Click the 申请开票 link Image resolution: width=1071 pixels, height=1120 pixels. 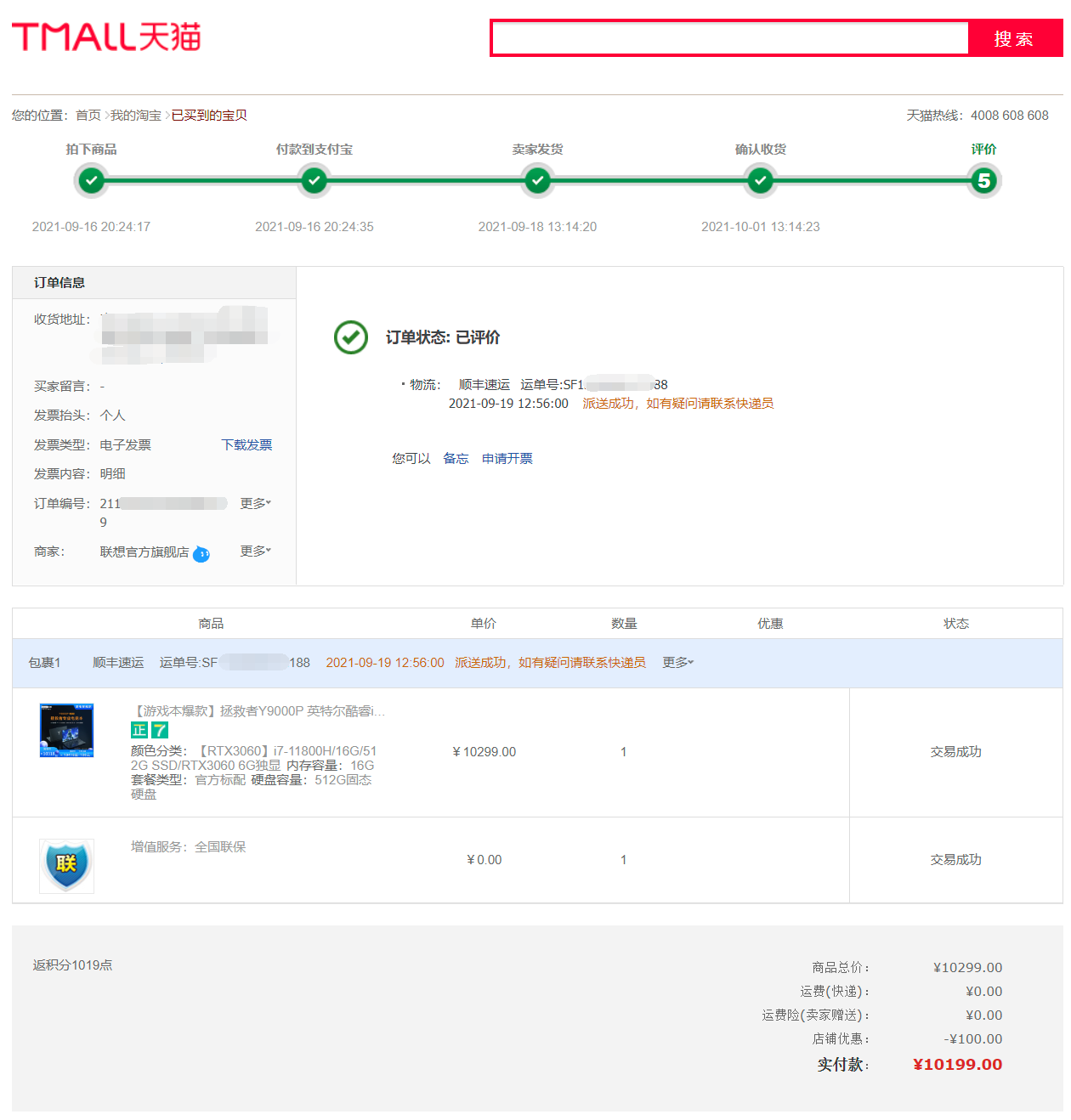[x=507, y=459]
